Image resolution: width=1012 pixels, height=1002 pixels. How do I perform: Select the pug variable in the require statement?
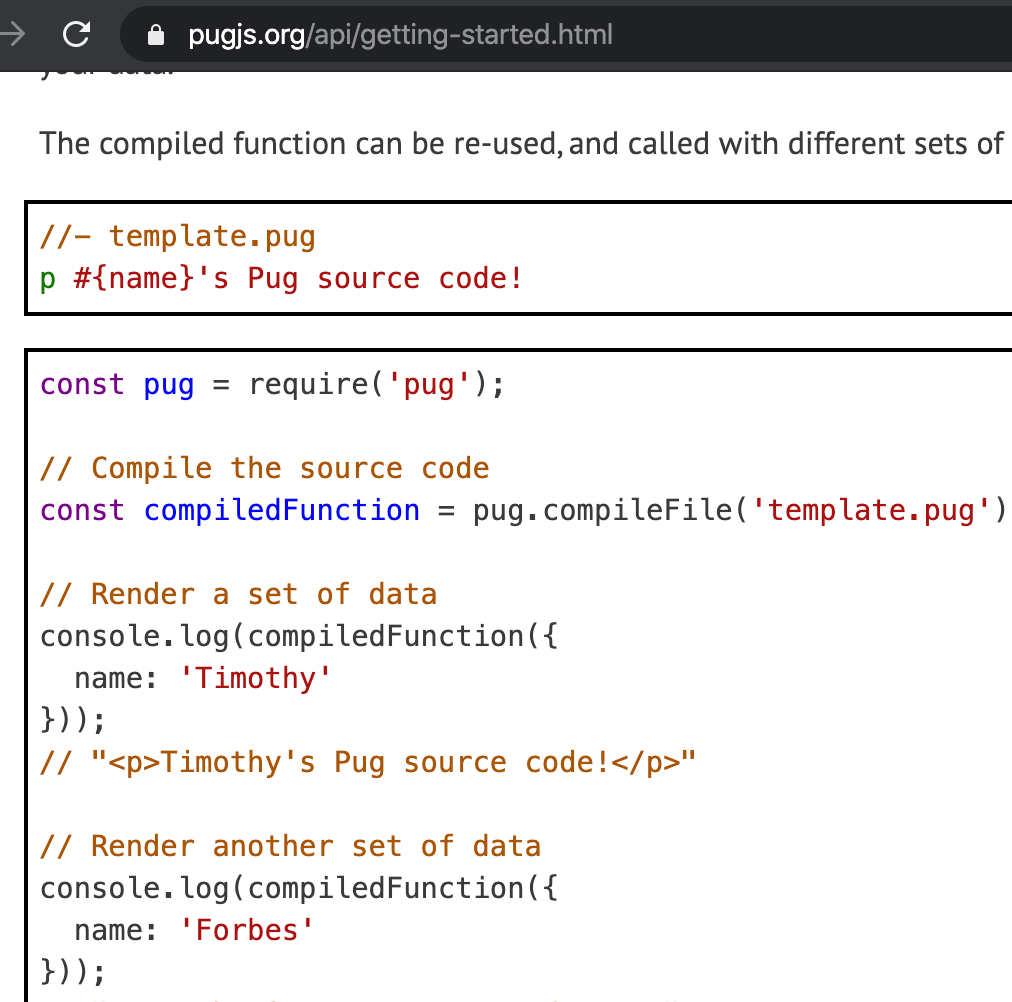tap(167, 384)
